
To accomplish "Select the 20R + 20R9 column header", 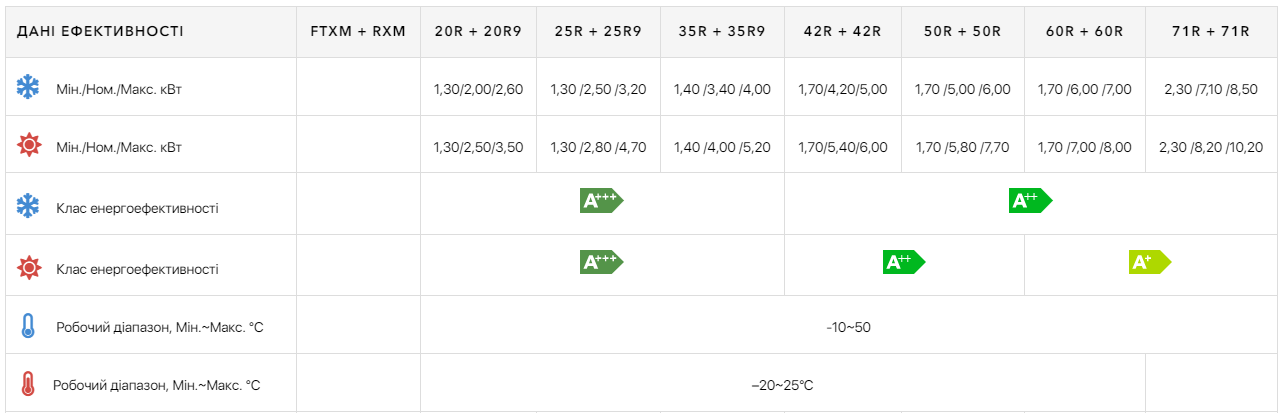I will coord(478,31).
